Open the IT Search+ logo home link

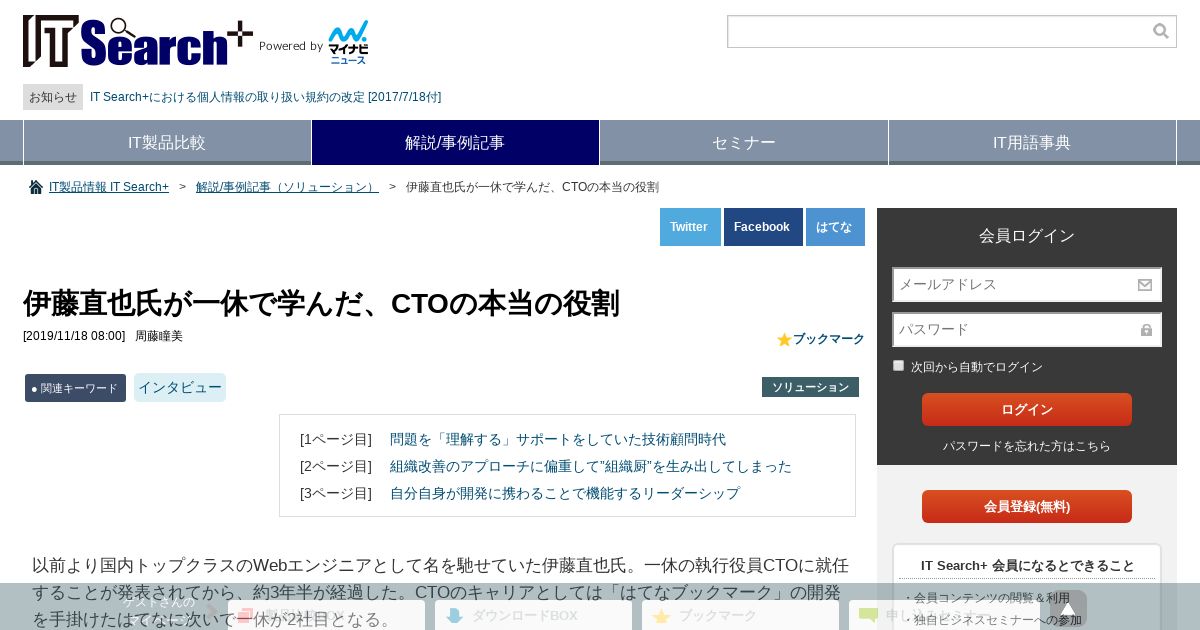tap(138, 41)
